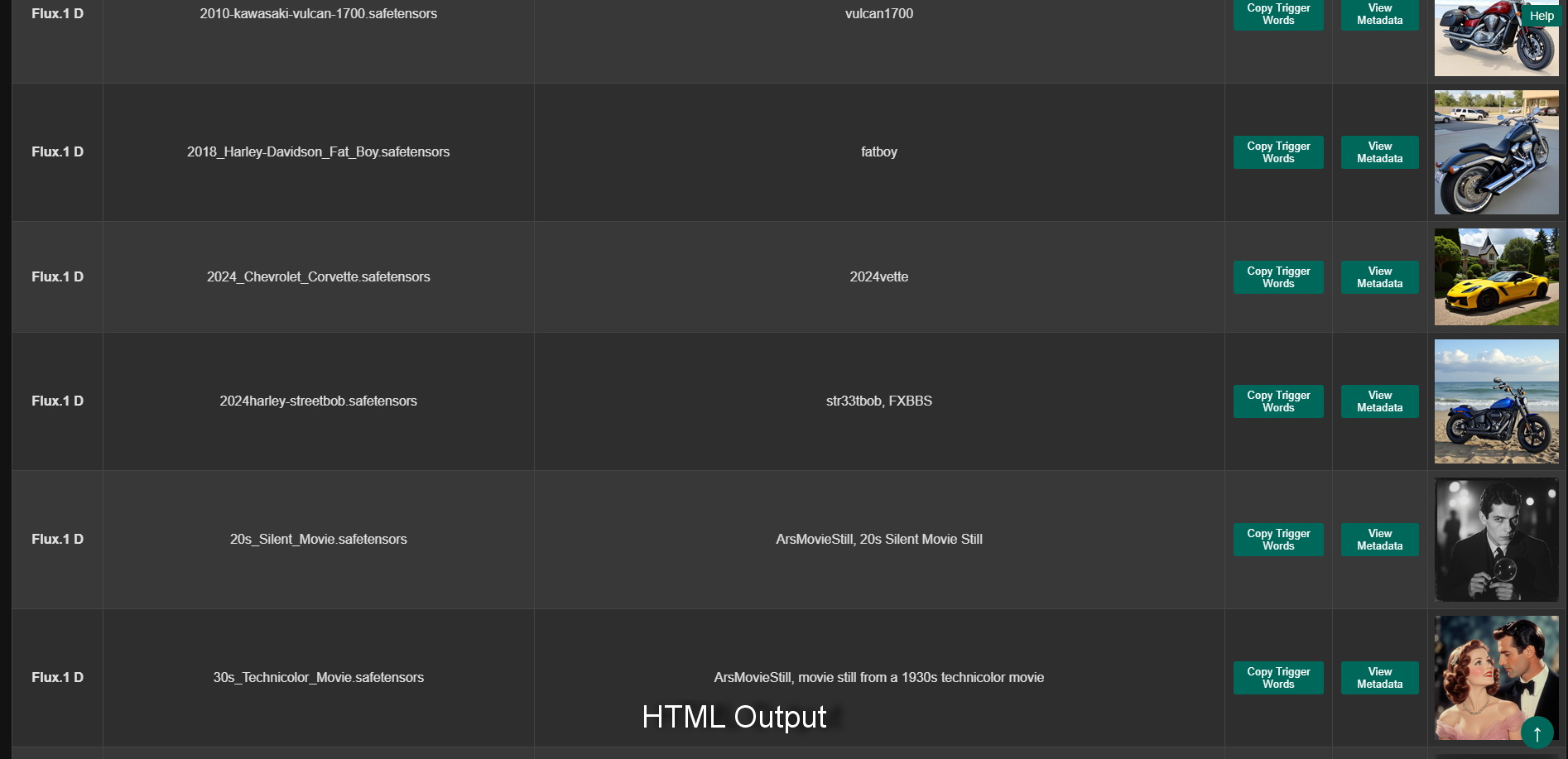View metadata for Chevrolet Corvette row
The image size is (1568, 759).
click(x=1379, y=277)
